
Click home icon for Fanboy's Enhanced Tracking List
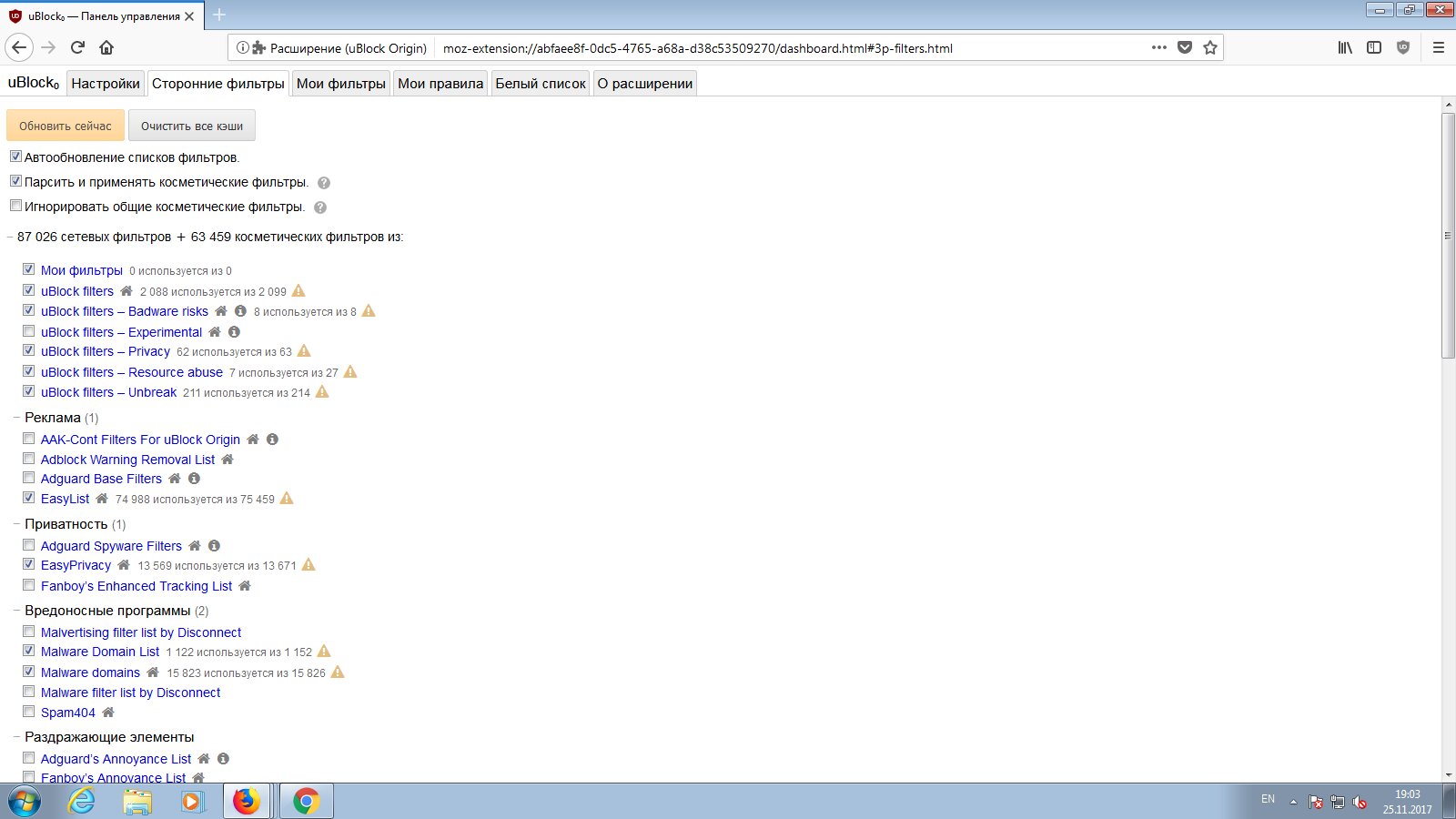245,586
